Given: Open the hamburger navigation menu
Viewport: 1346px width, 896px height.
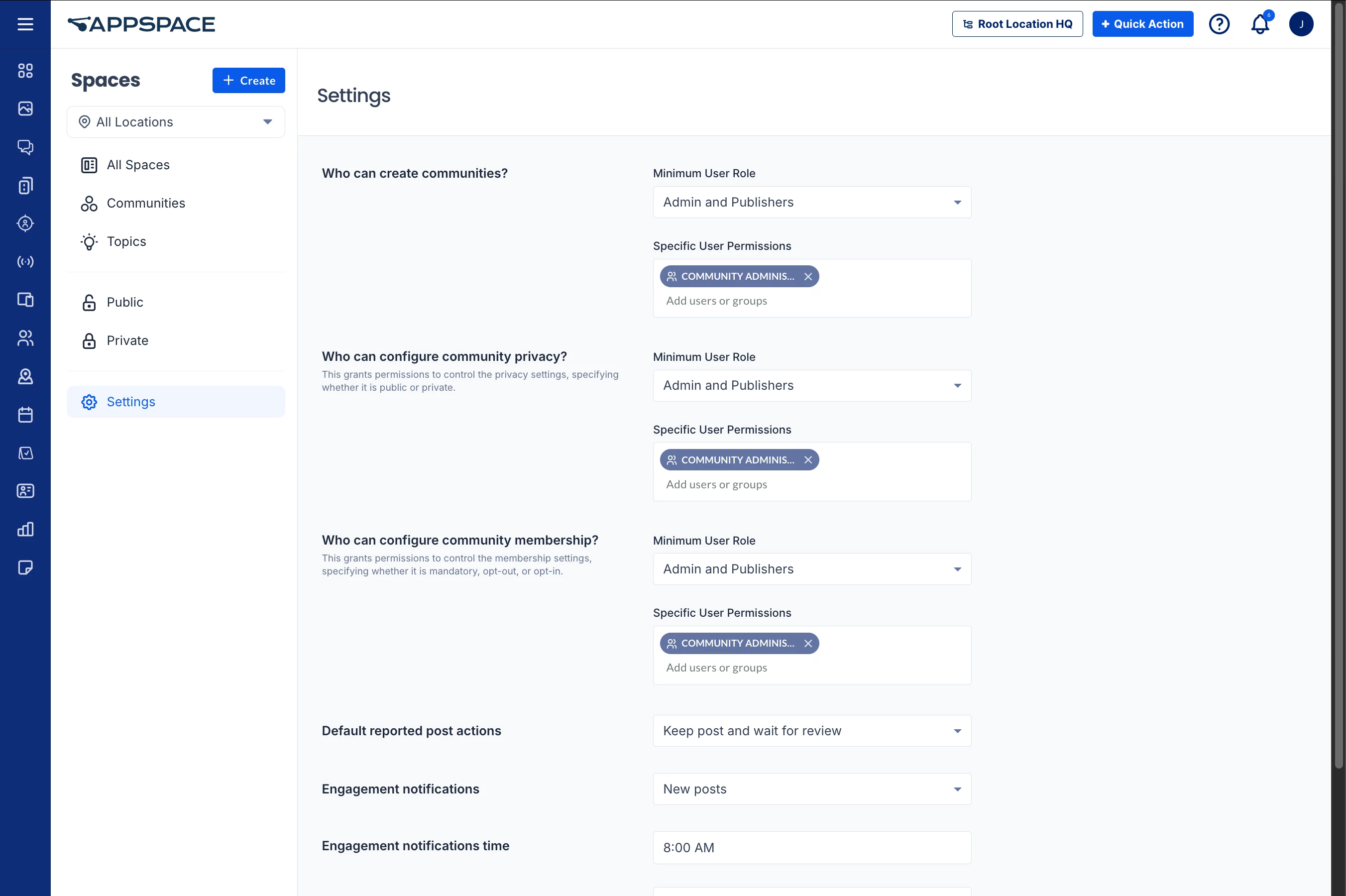Looking at the screenshot, I should (x=25, y=24).
